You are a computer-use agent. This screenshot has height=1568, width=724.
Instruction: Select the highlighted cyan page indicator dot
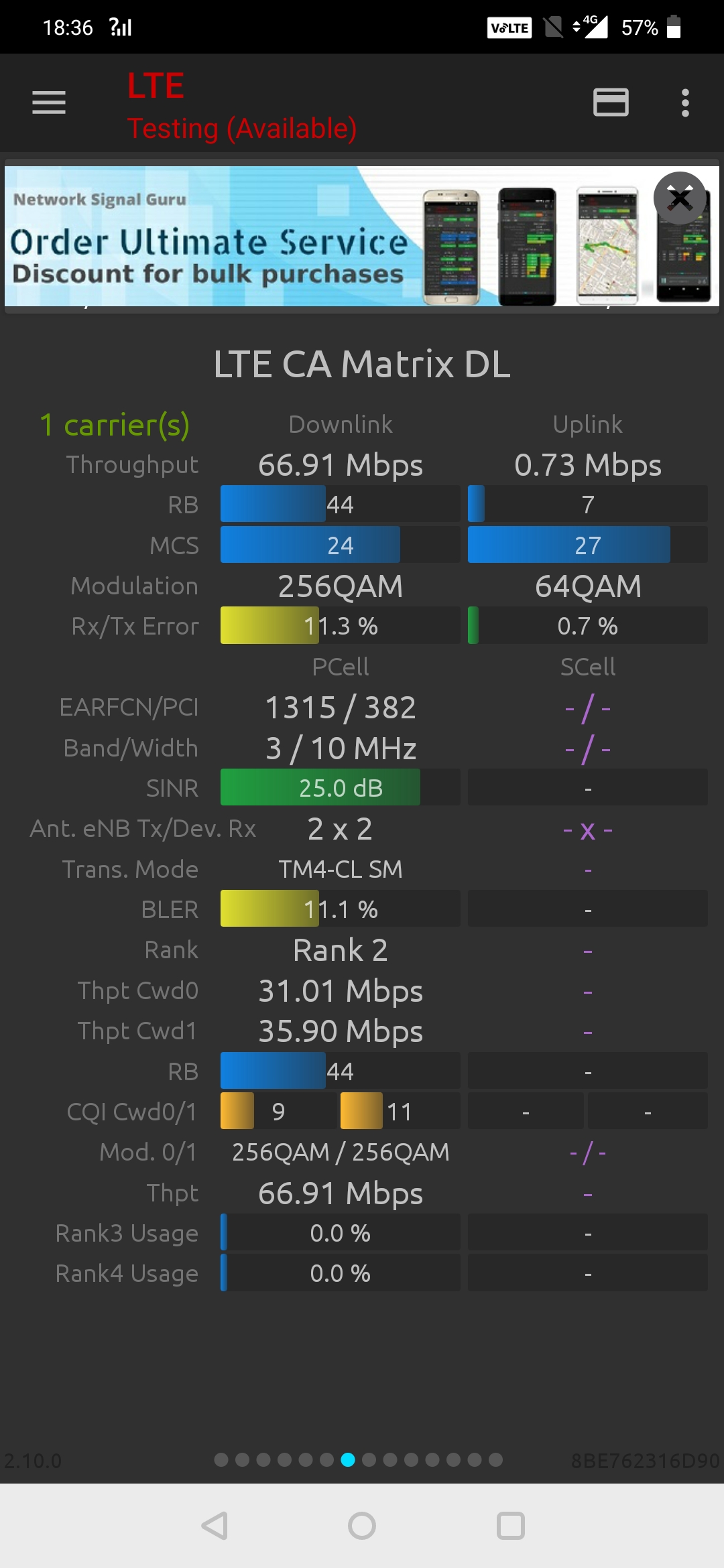348,1460
